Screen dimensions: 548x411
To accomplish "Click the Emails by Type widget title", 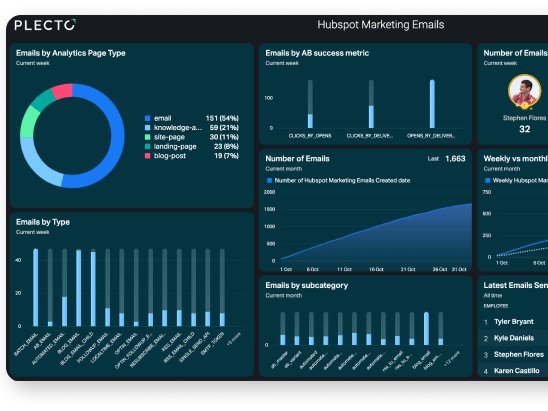I will (x=43, y=222).
